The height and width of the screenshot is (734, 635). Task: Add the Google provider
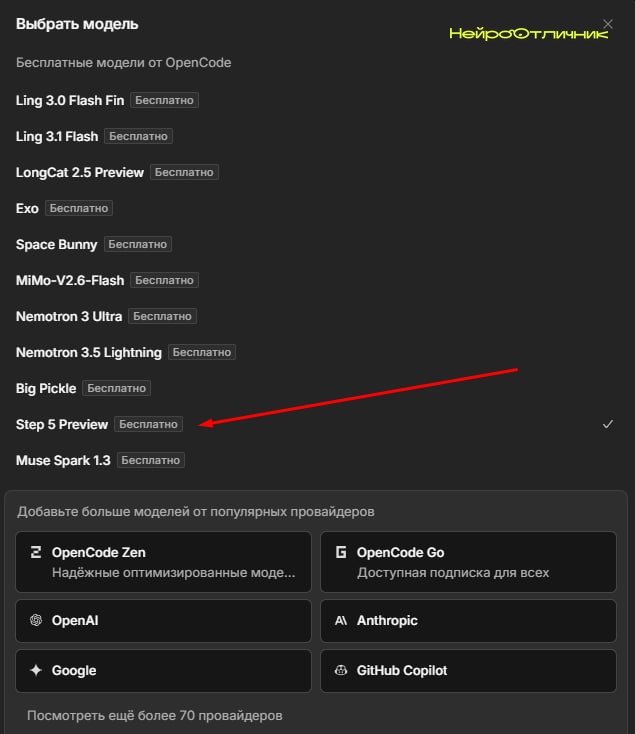pyautogui.click(x=163, y=671)
